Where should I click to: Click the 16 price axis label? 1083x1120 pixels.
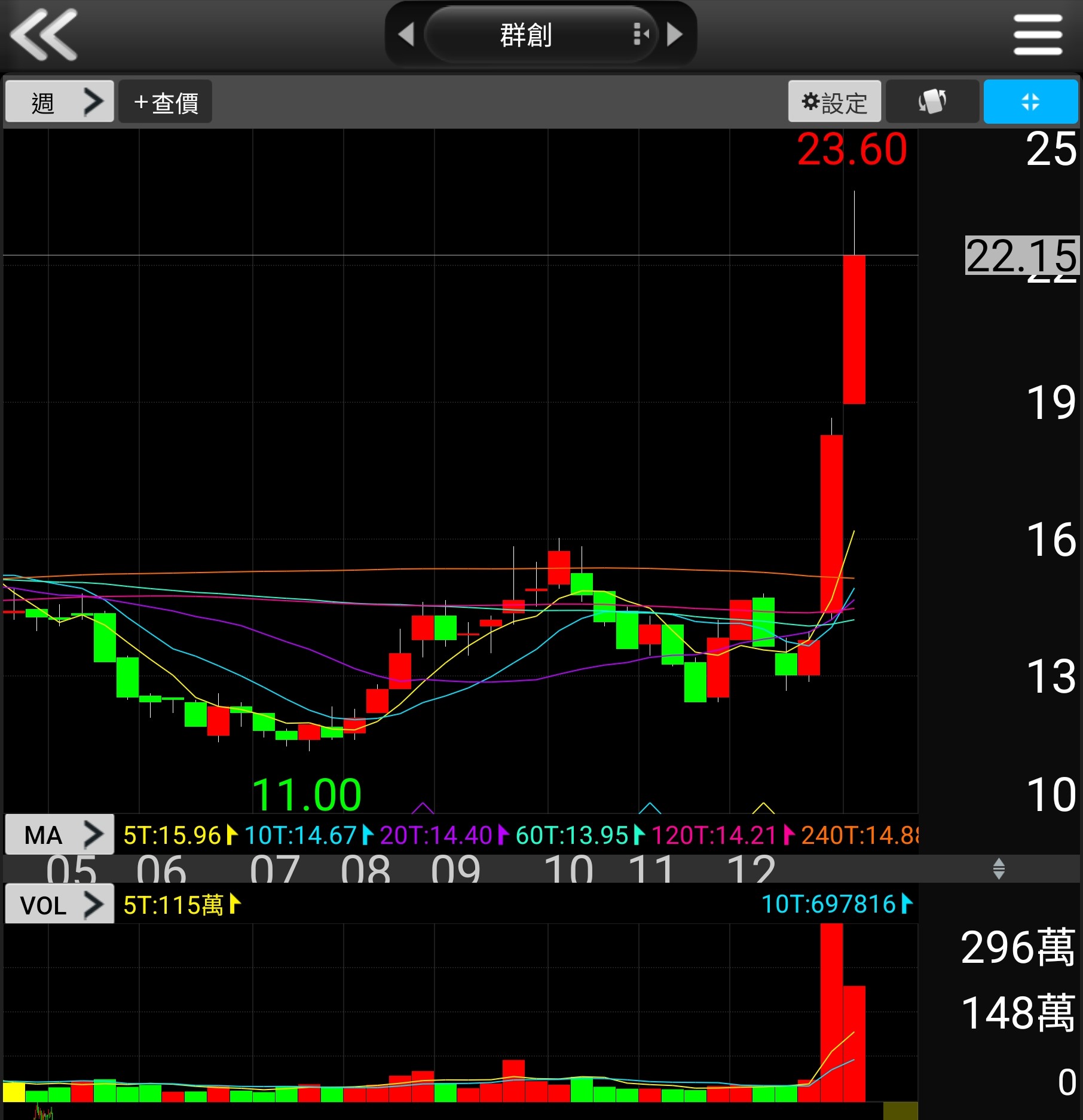(x=1051, y=540)
